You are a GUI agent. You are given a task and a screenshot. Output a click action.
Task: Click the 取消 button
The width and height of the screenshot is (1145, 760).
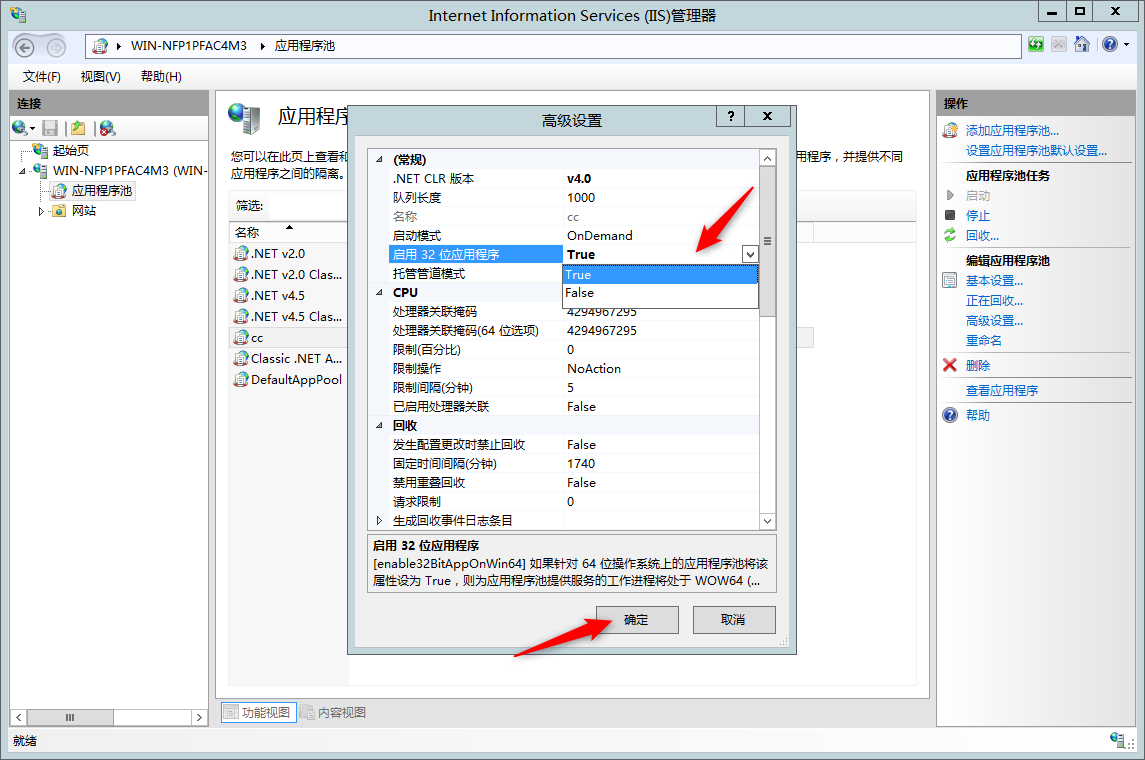click(734, 620)
